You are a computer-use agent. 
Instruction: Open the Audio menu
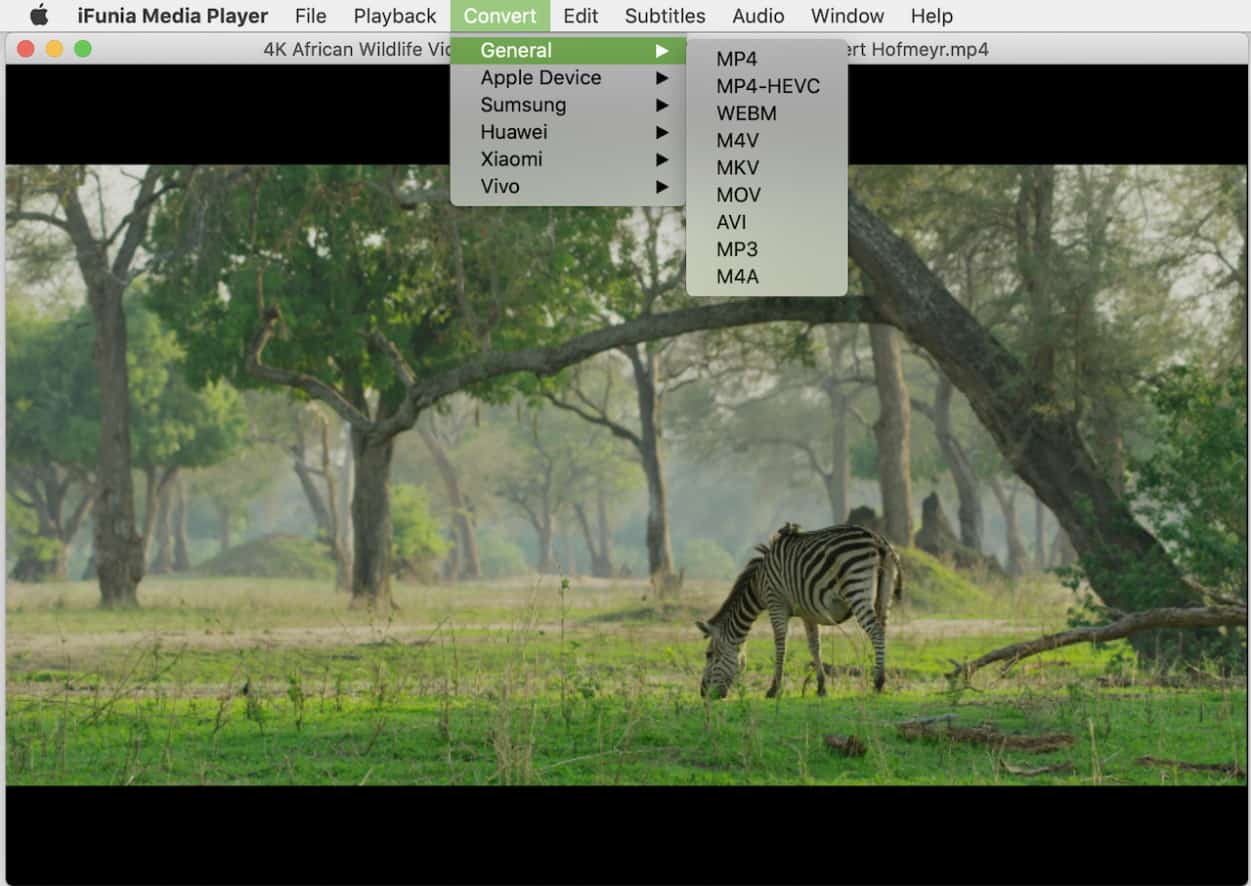[757, 16]
